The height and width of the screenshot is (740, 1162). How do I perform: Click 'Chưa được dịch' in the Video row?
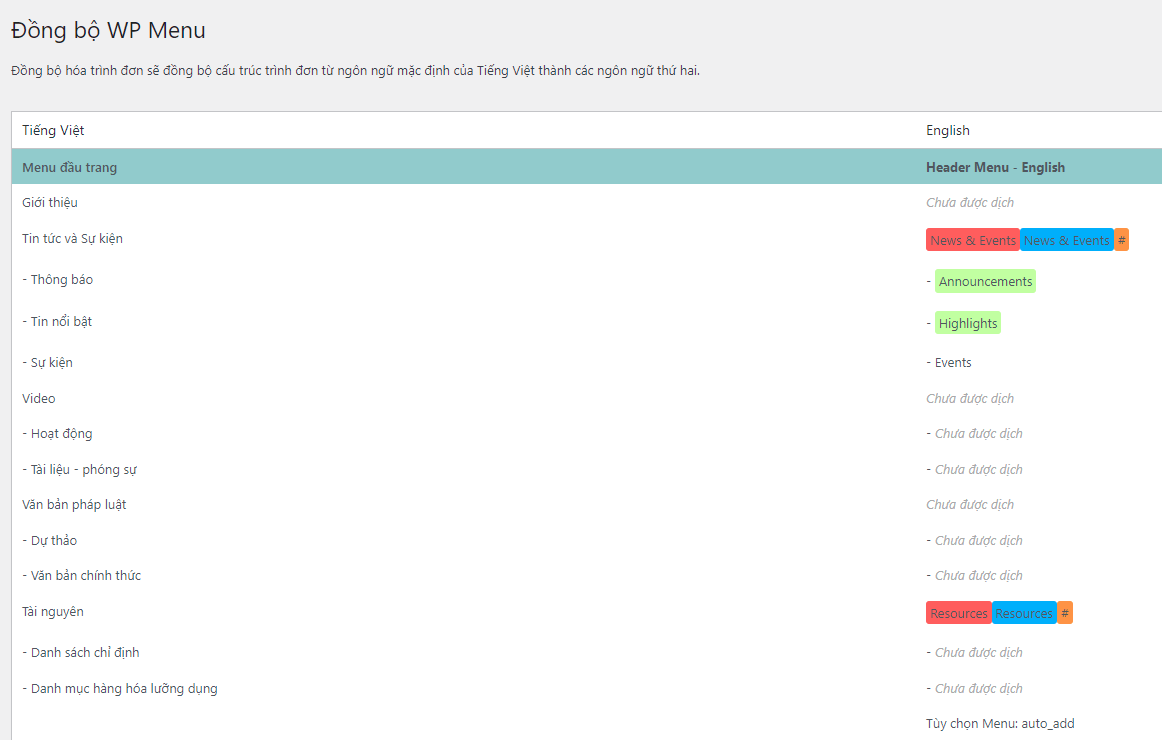coord(970,399)
